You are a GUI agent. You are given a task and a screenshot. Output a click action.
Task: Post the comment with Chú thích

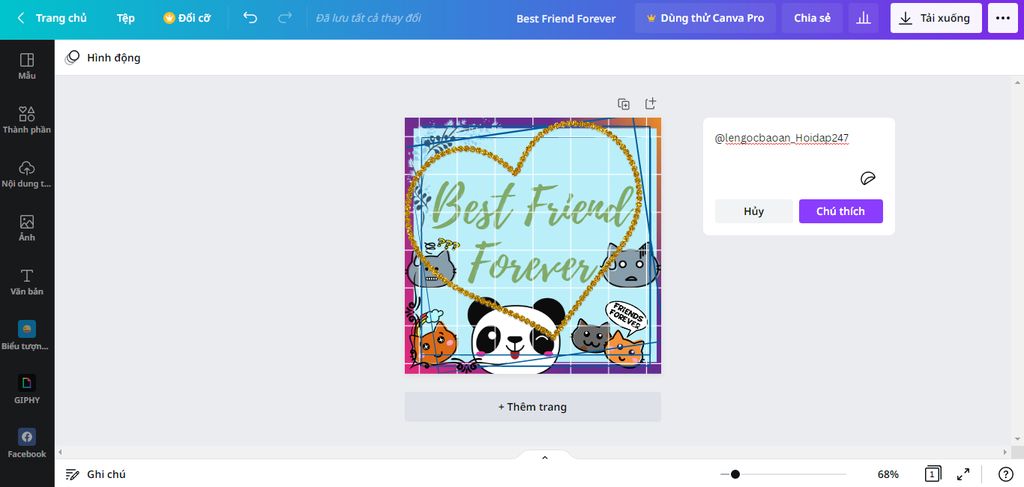840,212
